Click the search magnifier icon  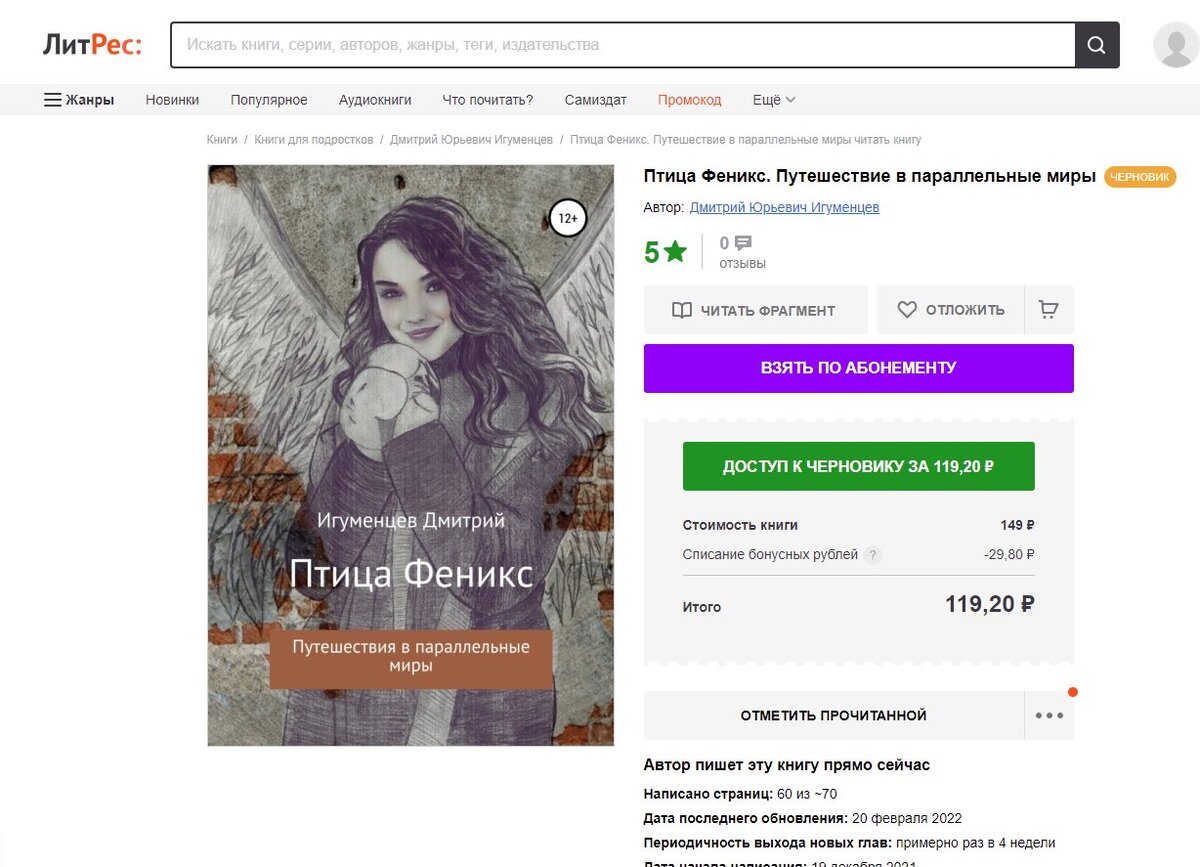click(1097, 45)
